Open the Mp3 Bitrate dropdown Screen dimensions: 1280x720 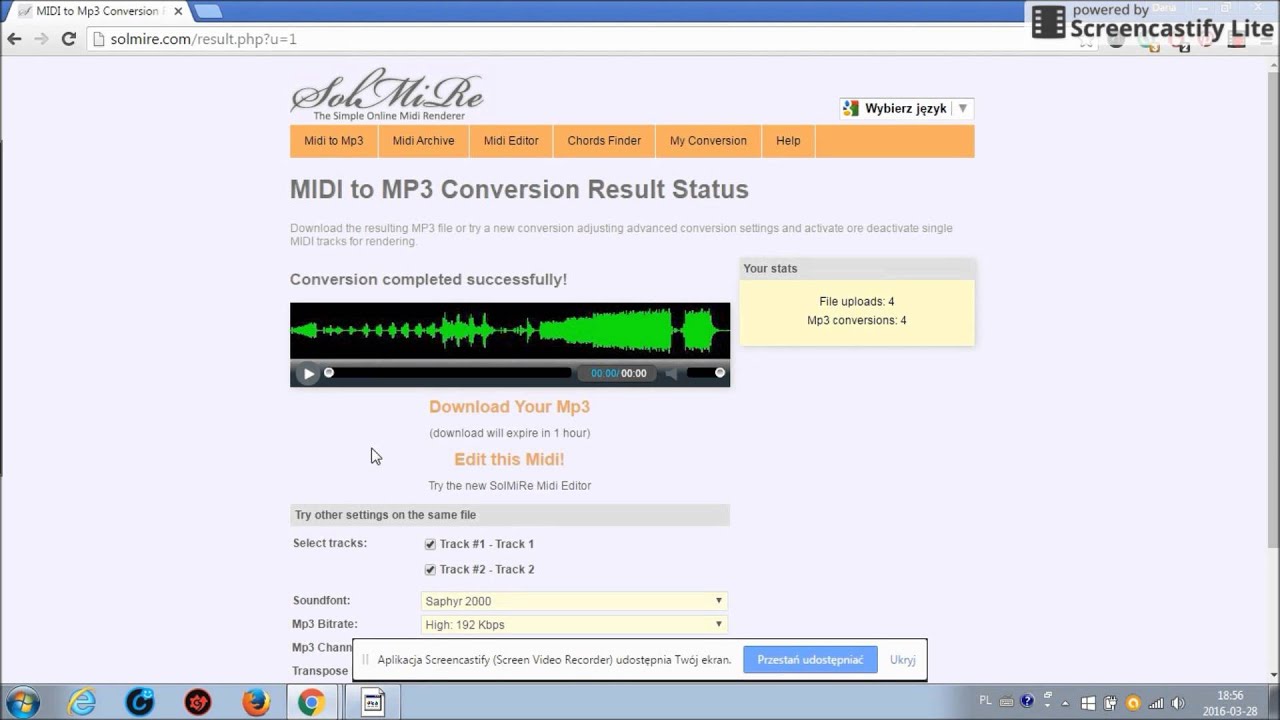pyautogui.click(x=574, y=624)
